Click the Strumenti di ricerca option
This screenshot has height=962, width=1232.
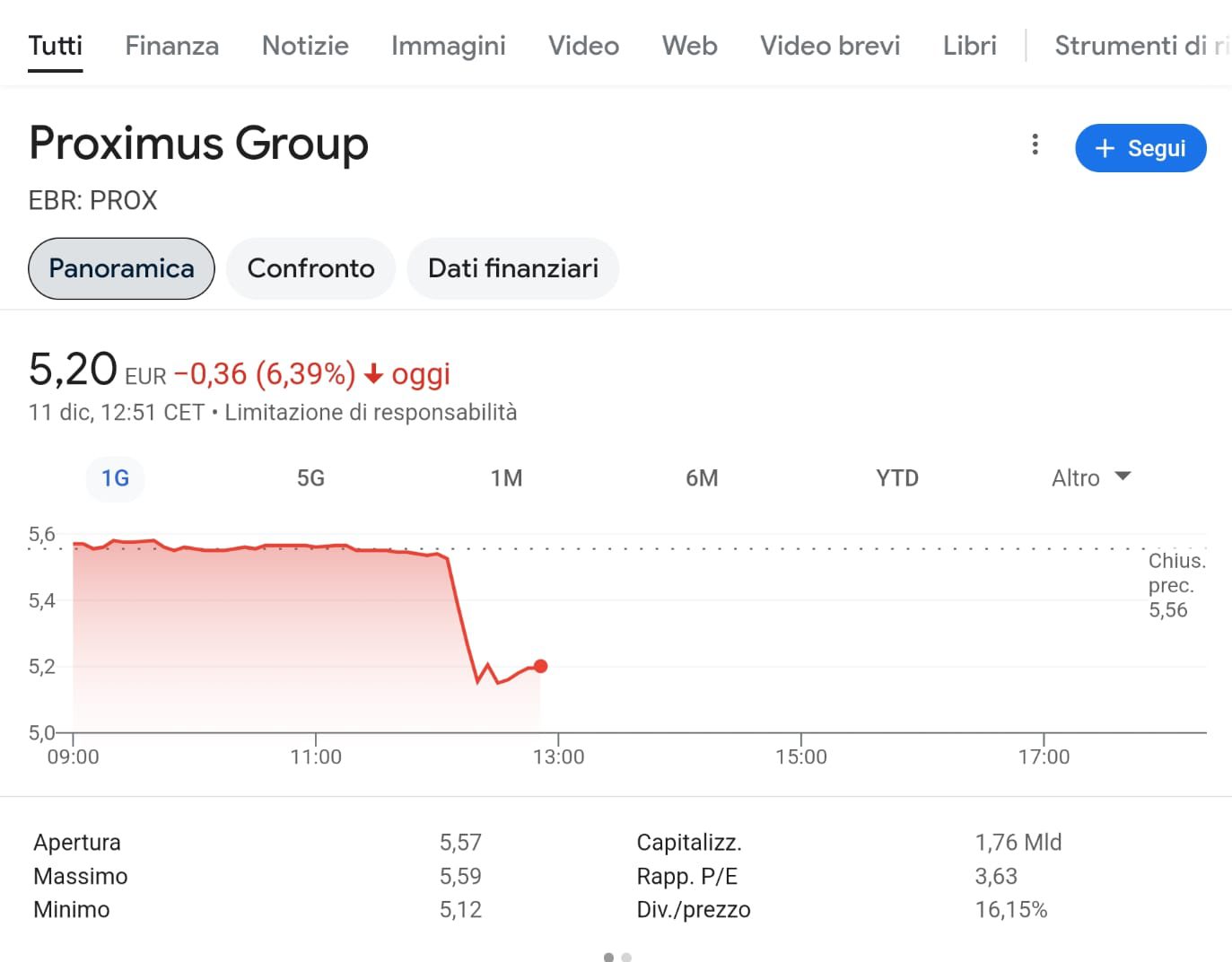click(x=1141, y=46)
